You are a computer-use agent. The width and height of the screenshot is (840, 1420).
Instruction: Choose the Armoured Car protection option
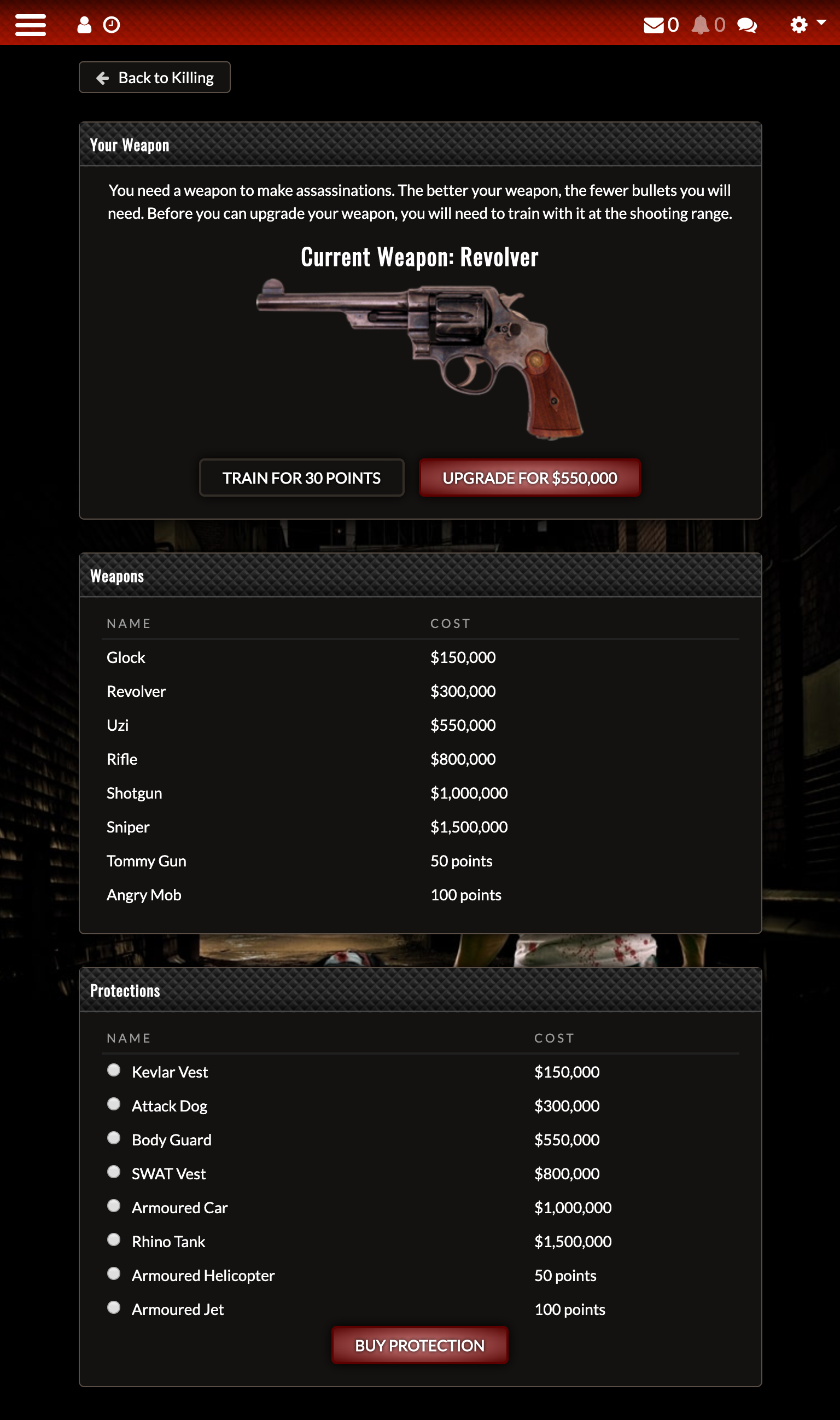pyautogui.click(x=114, y=1206)
